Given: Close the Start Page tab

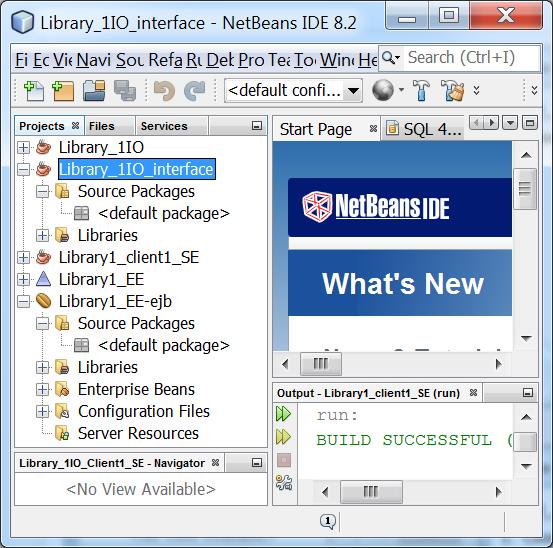Looking at the screenshot, I should point(373,129).
